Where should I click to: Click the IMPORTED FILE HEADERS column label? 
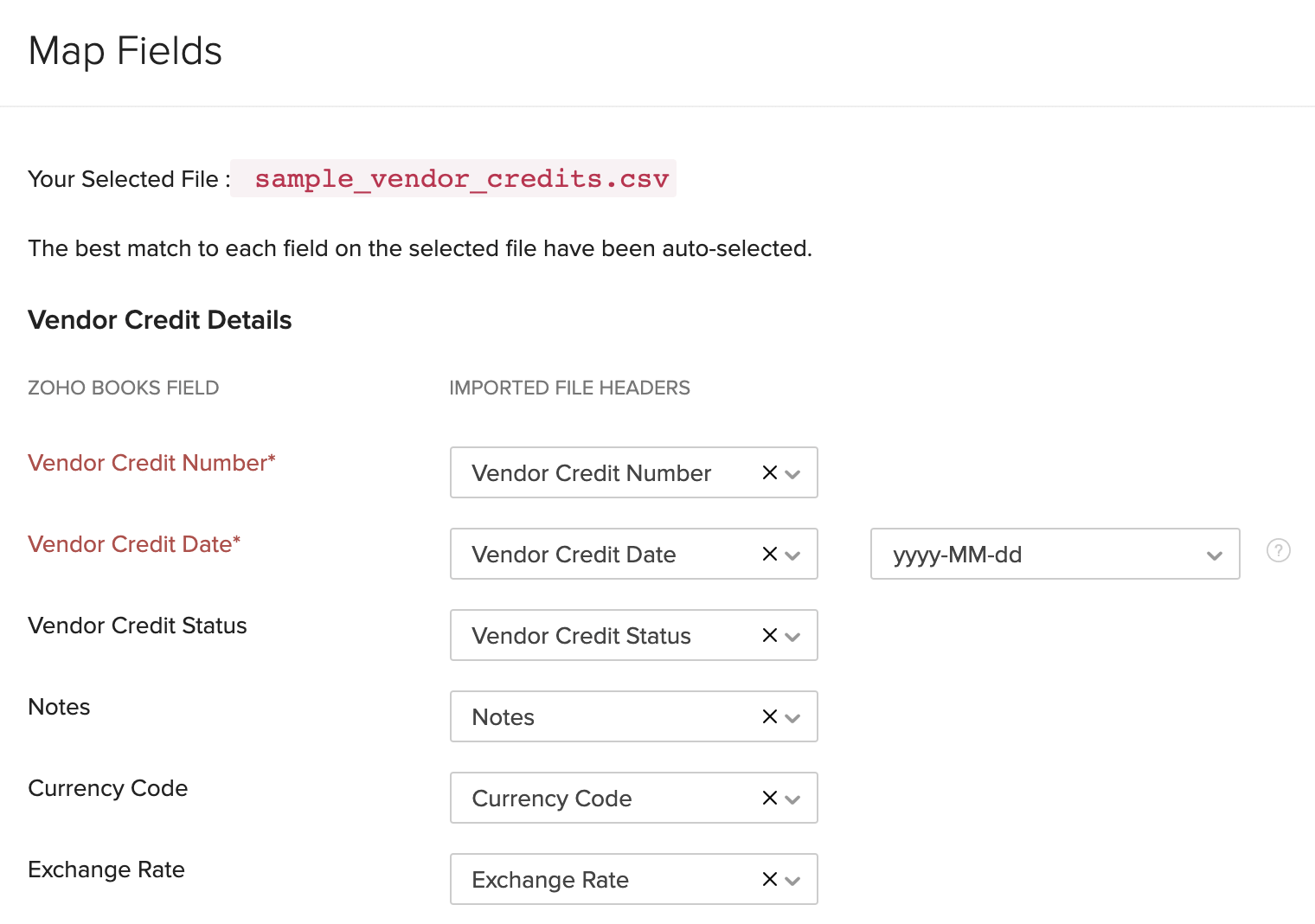click(x=569, y=388)
